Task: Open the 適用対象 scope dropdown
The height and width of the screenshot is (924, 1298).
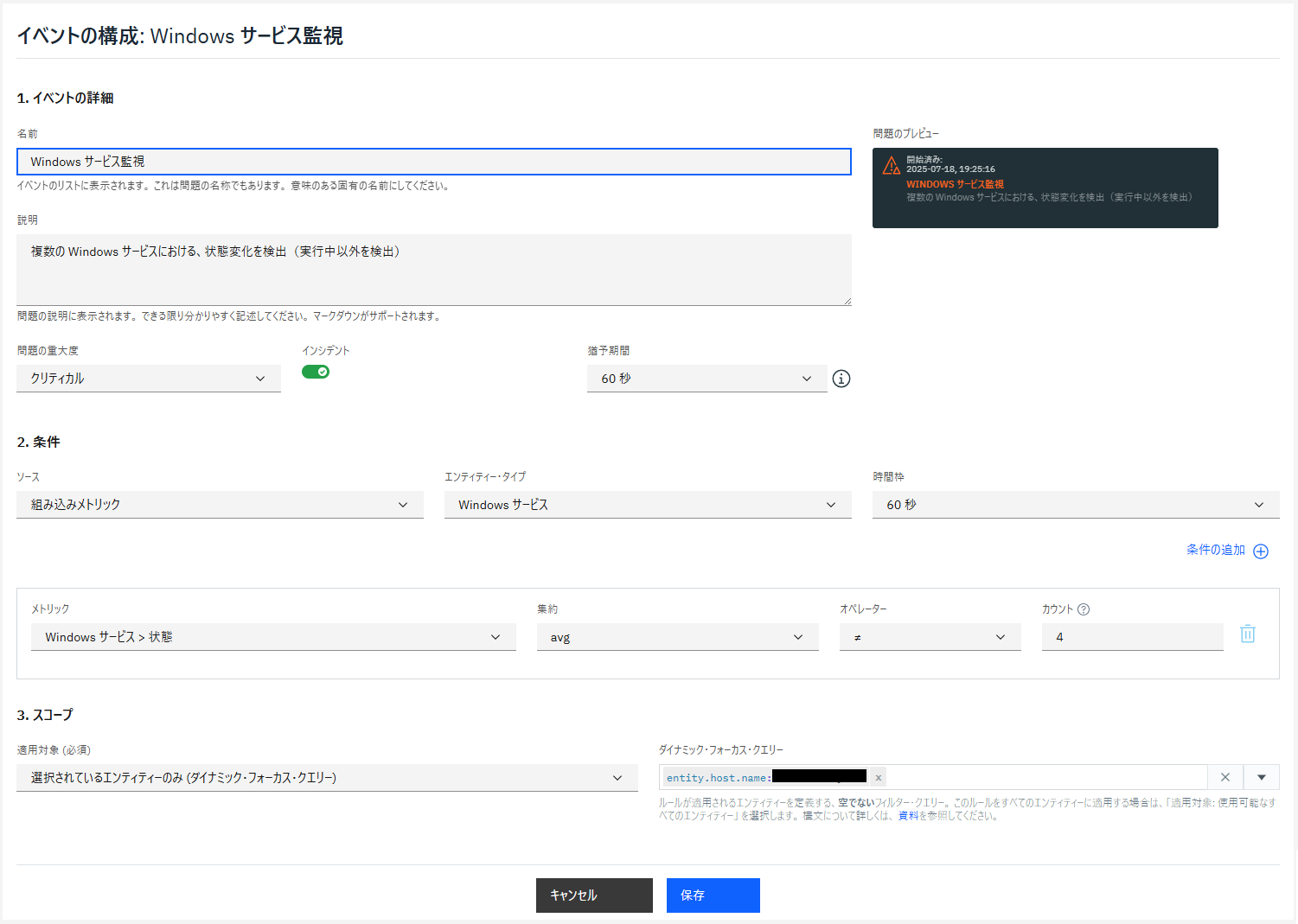Action: click(x=327, y=778)
